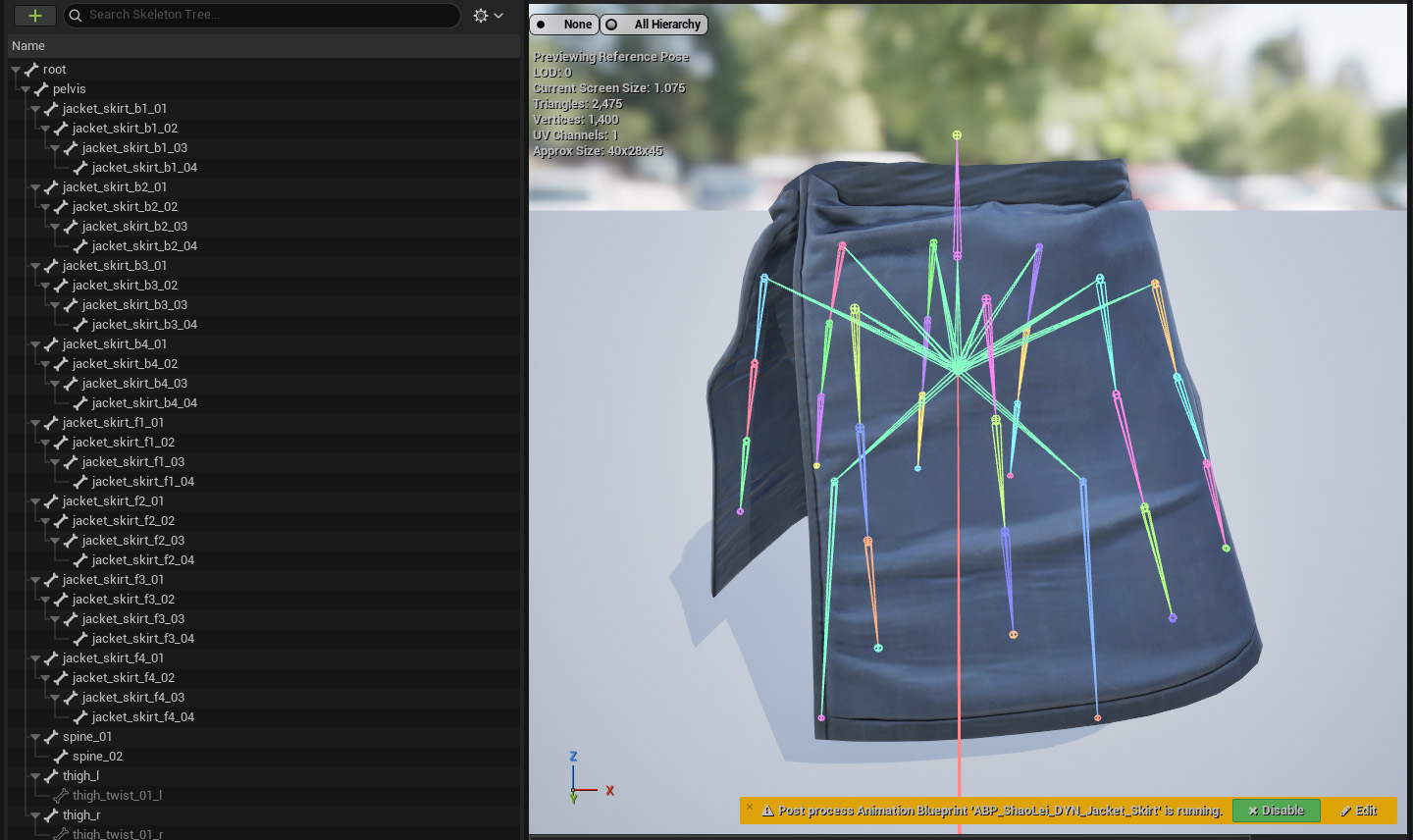Click the Search Skeleton Tree field
1413x840 pixels.
(265, 15)
